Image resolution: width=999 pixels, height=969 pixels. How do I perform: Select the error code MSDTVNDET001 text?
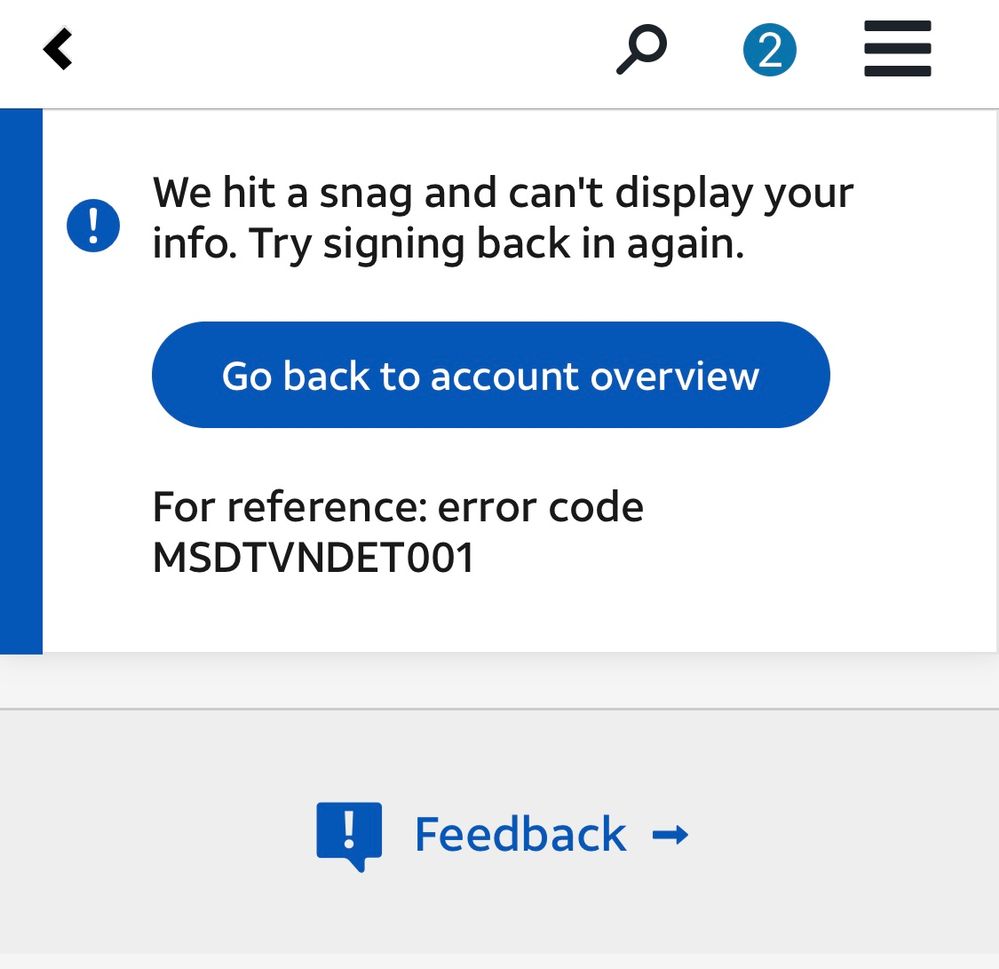tap(313, 558)
